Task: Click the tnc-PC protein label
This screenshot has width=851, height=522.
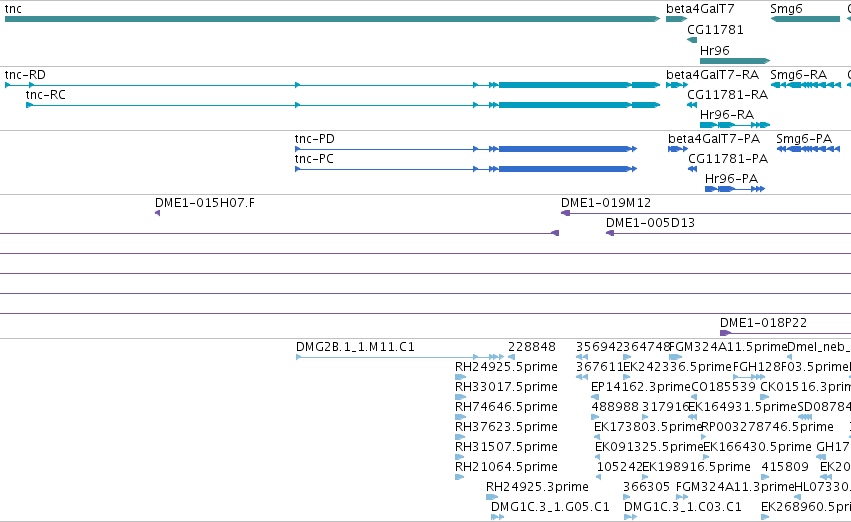Action: [x=314, y=159]
